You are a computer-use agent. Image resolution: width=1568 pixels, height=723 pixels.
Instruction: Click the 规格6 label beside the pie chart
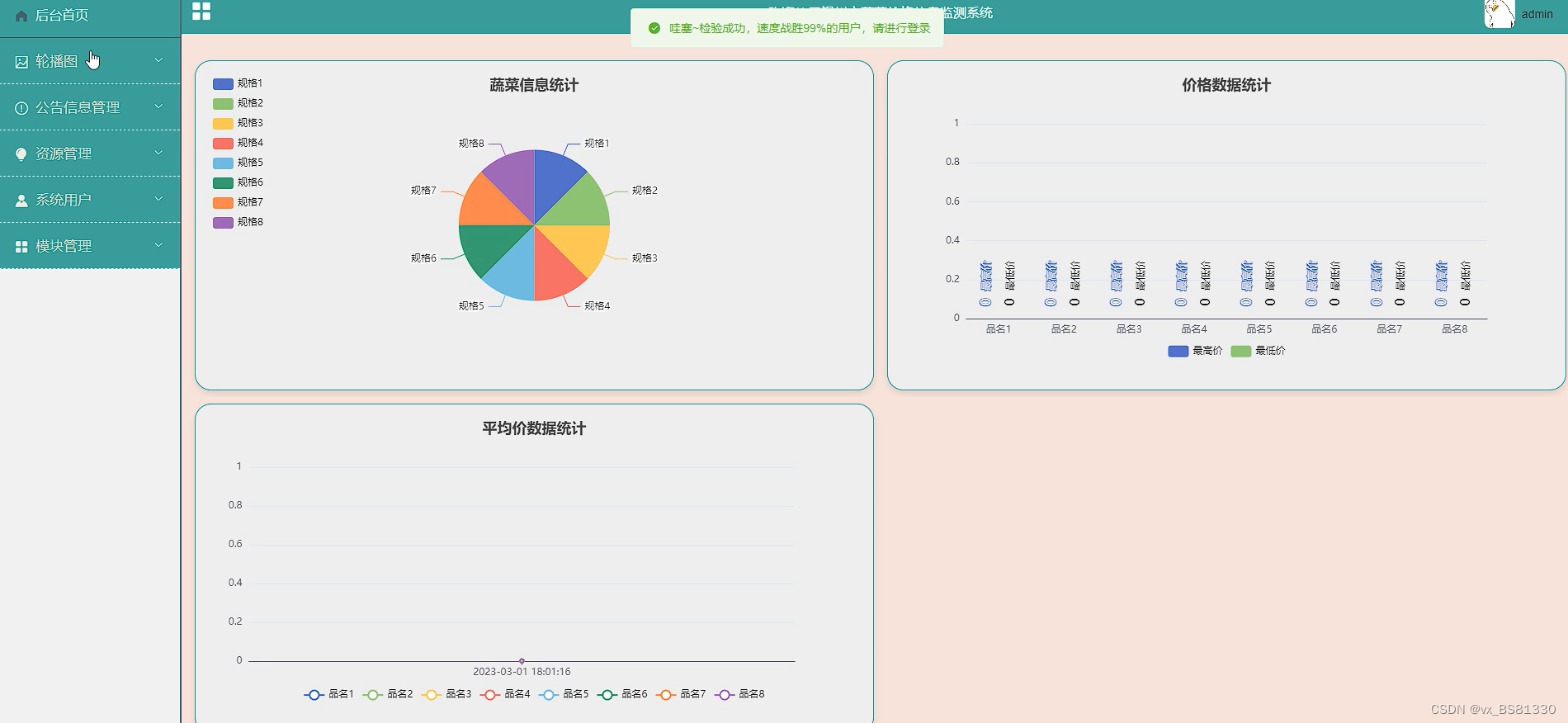point(423,258)
